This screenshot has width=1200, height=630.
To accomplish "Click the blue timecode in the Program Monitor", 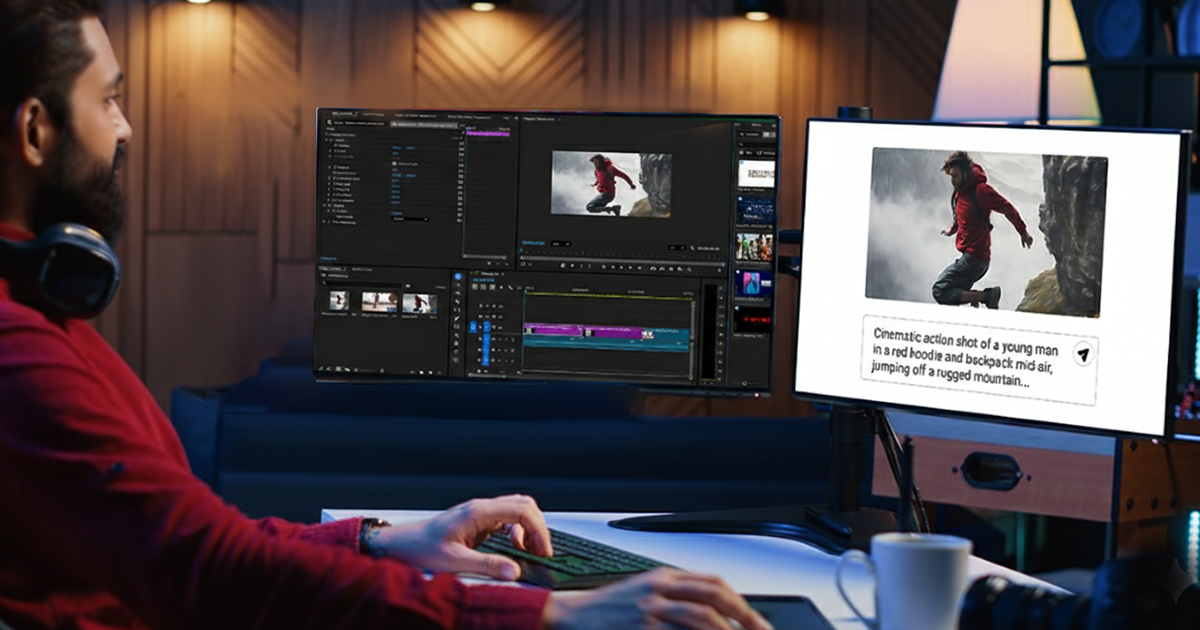I will point(534,242).
